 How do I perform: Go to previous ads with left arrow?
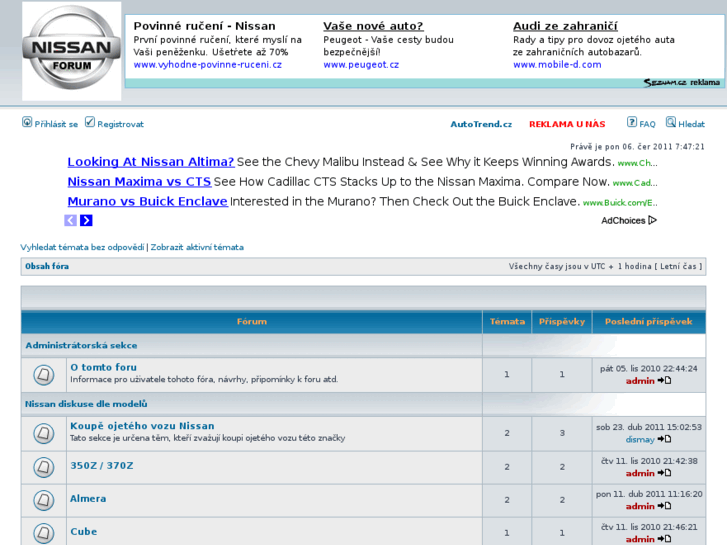click(70, 220)
